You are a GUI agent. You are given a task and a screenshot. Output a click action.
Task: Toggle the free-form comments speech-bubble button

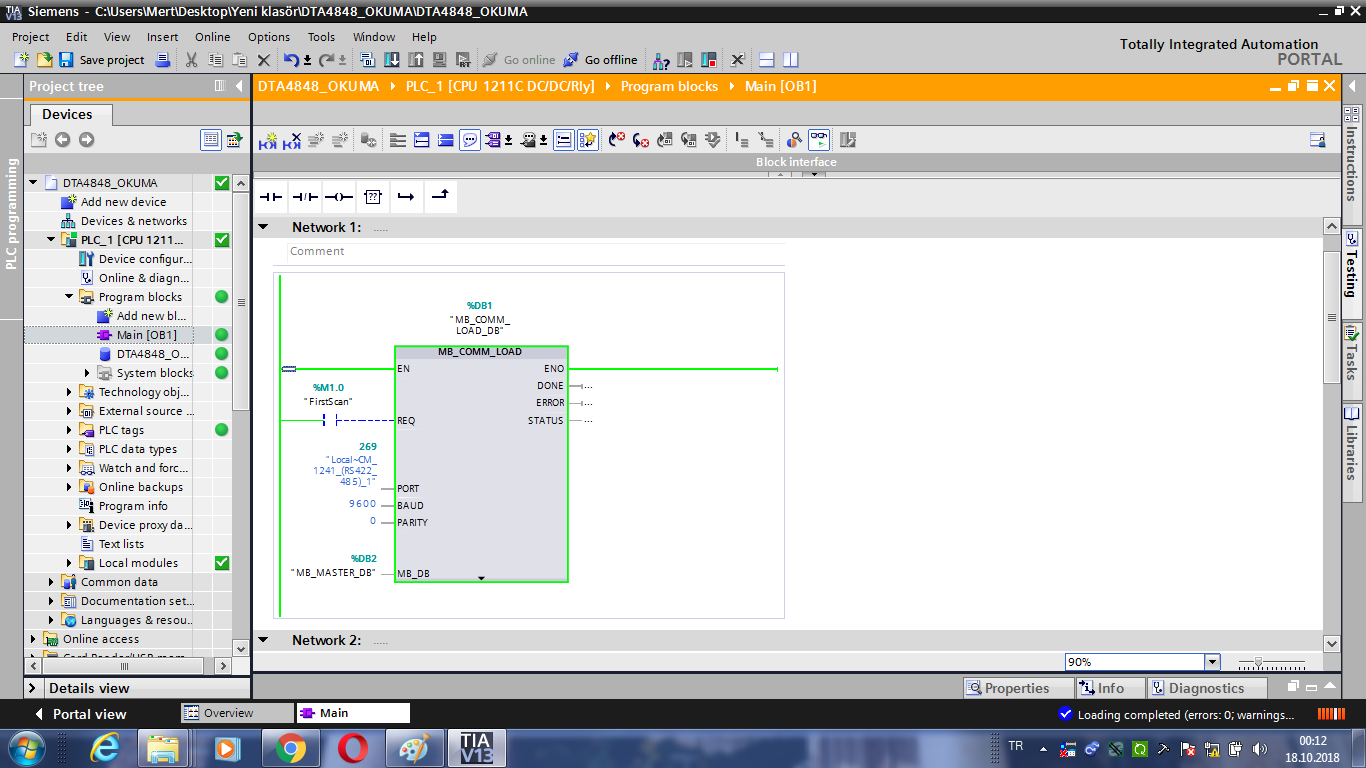click(x=470, y=141)
